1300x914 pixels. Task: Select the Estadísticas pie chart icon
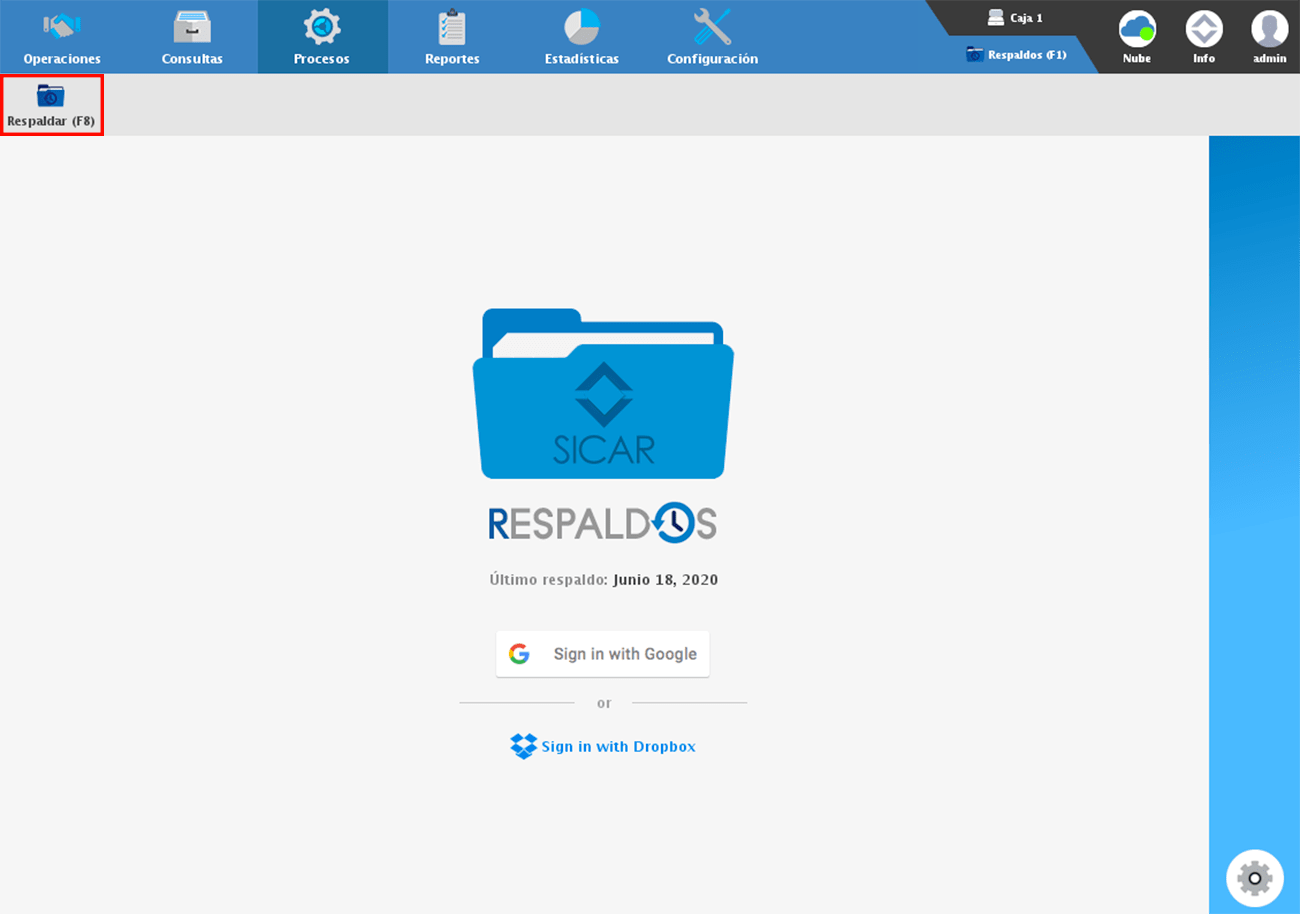(581, 28)
